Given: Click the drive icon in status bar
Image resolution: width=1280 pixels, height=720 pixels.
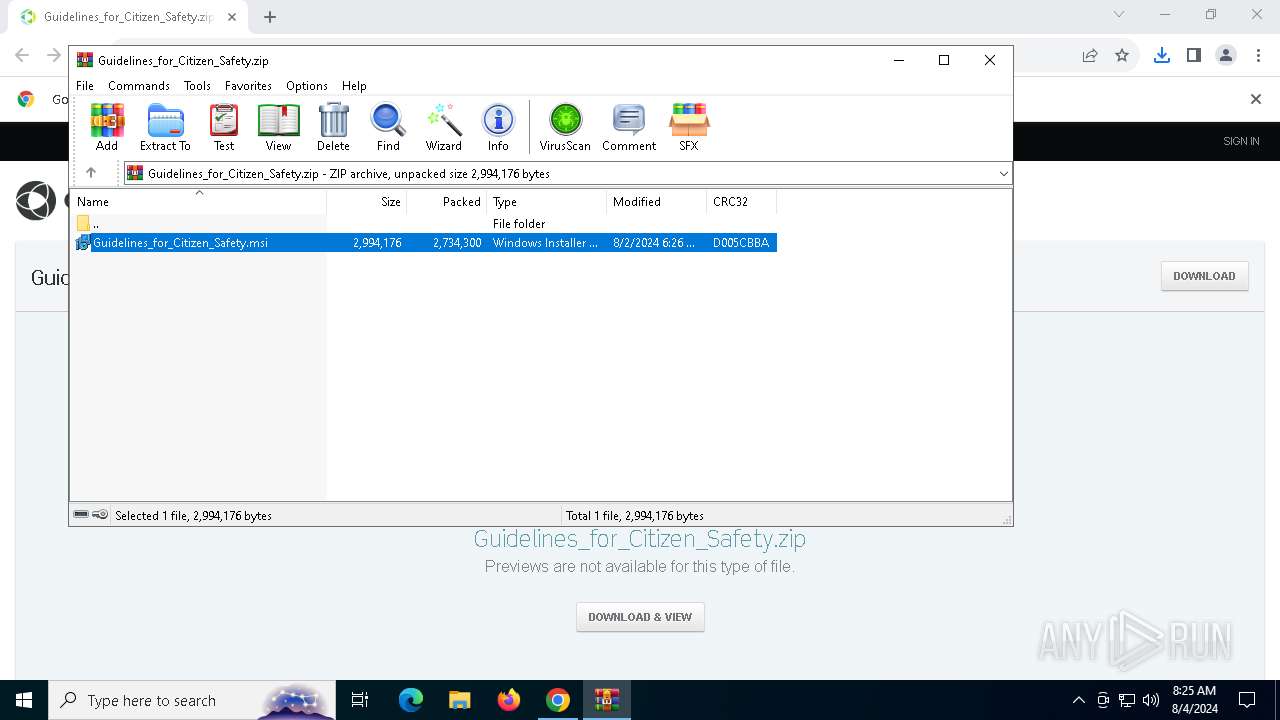Looking at the screenshot, I should pos(81,515).
